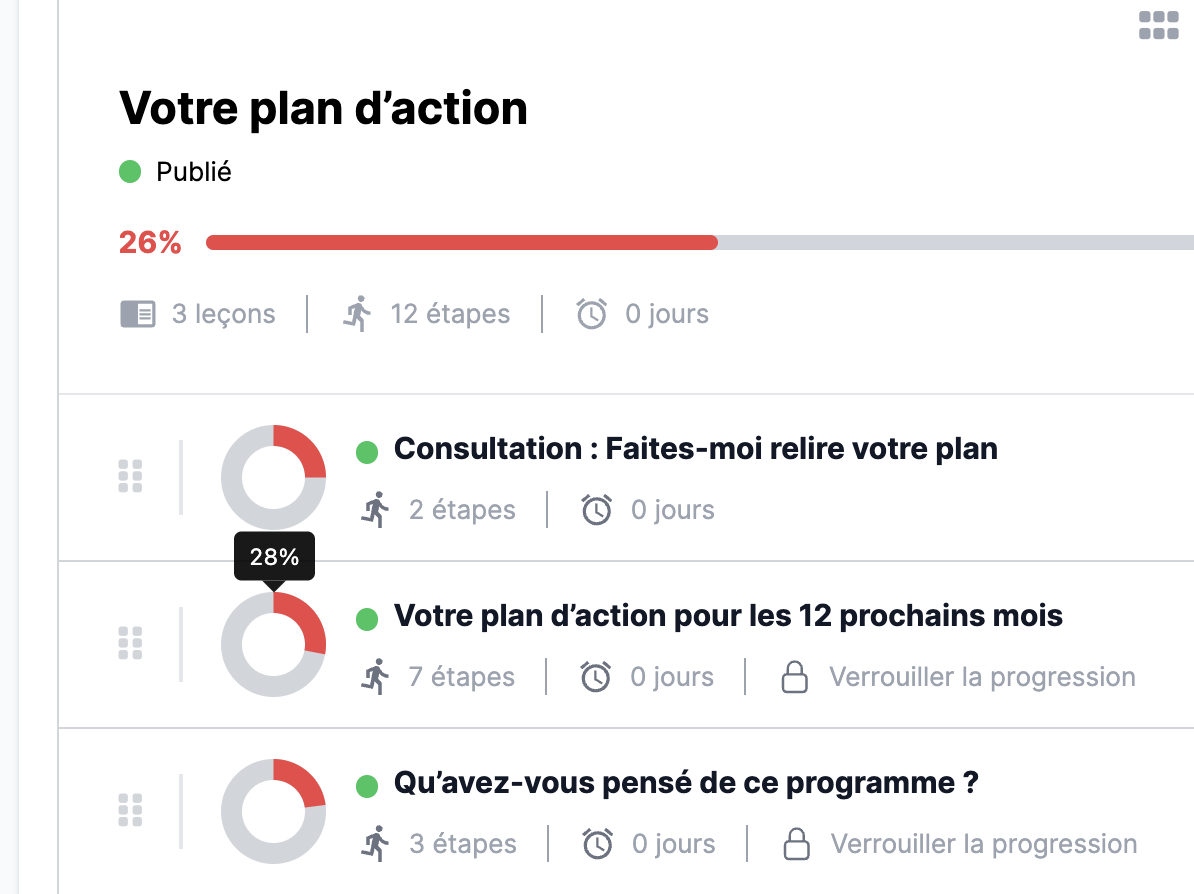Viewport: 1194px width, 894px height.
Task: Click drag handle beside Consultation lesson
Action: [130, 477]
